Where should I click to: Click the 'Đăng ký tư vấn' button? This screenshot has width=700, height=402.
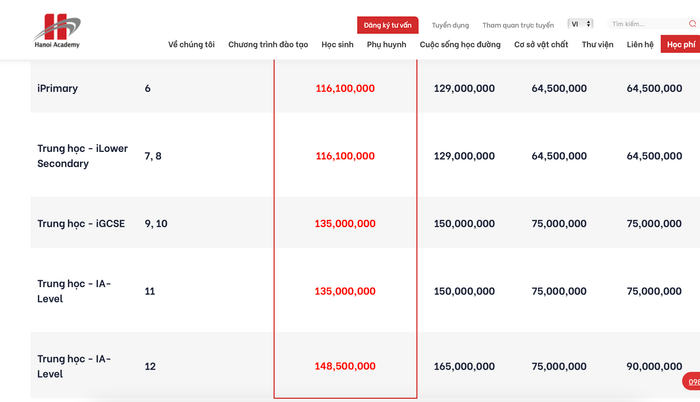pos(387,25)
